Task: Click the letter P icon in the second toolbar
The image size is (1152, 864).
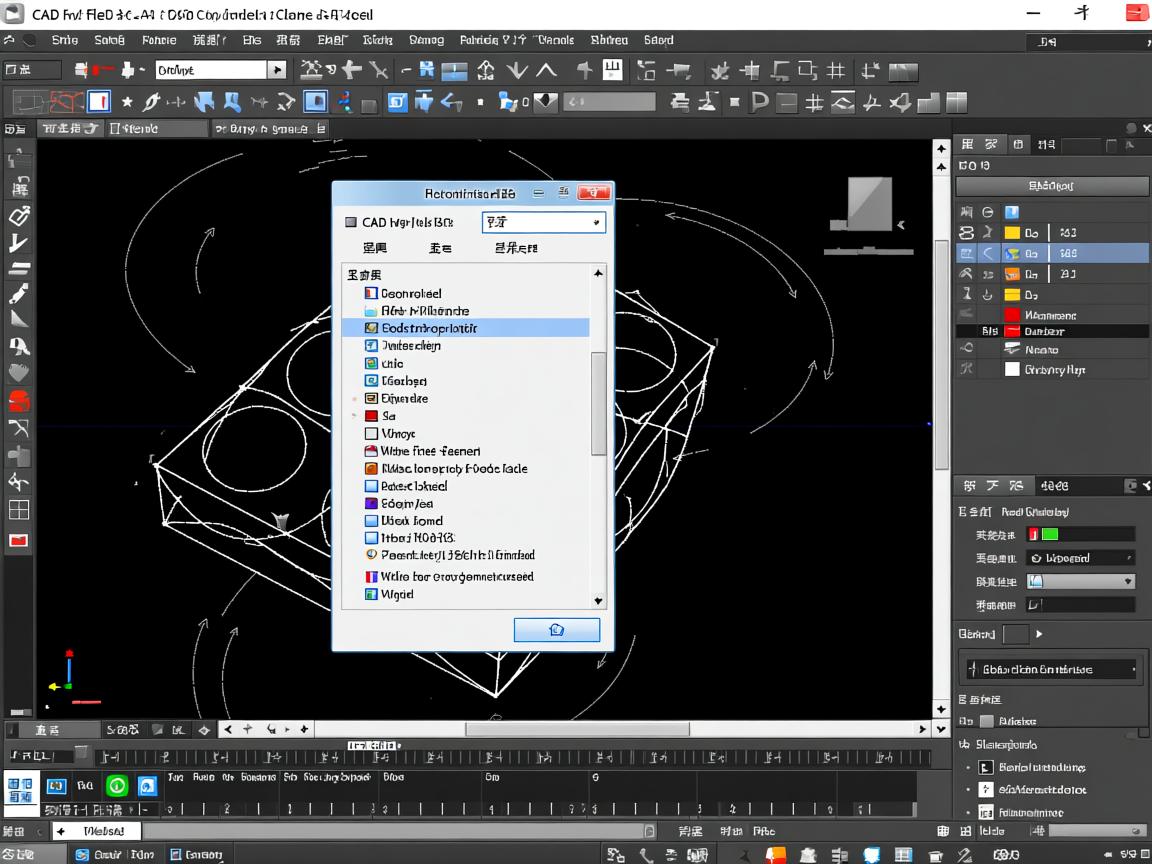Action: tap(759, 102)
